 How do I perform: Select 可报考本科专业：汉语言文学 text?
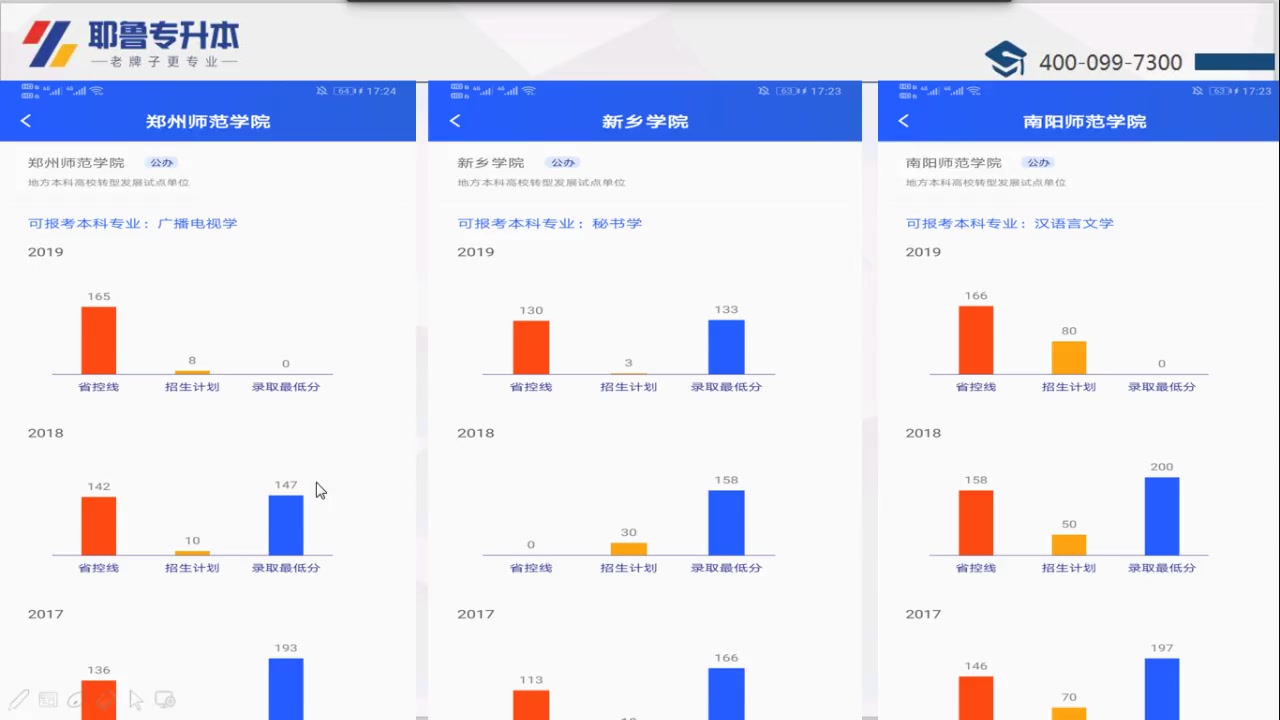click(x=1010, y=223)
